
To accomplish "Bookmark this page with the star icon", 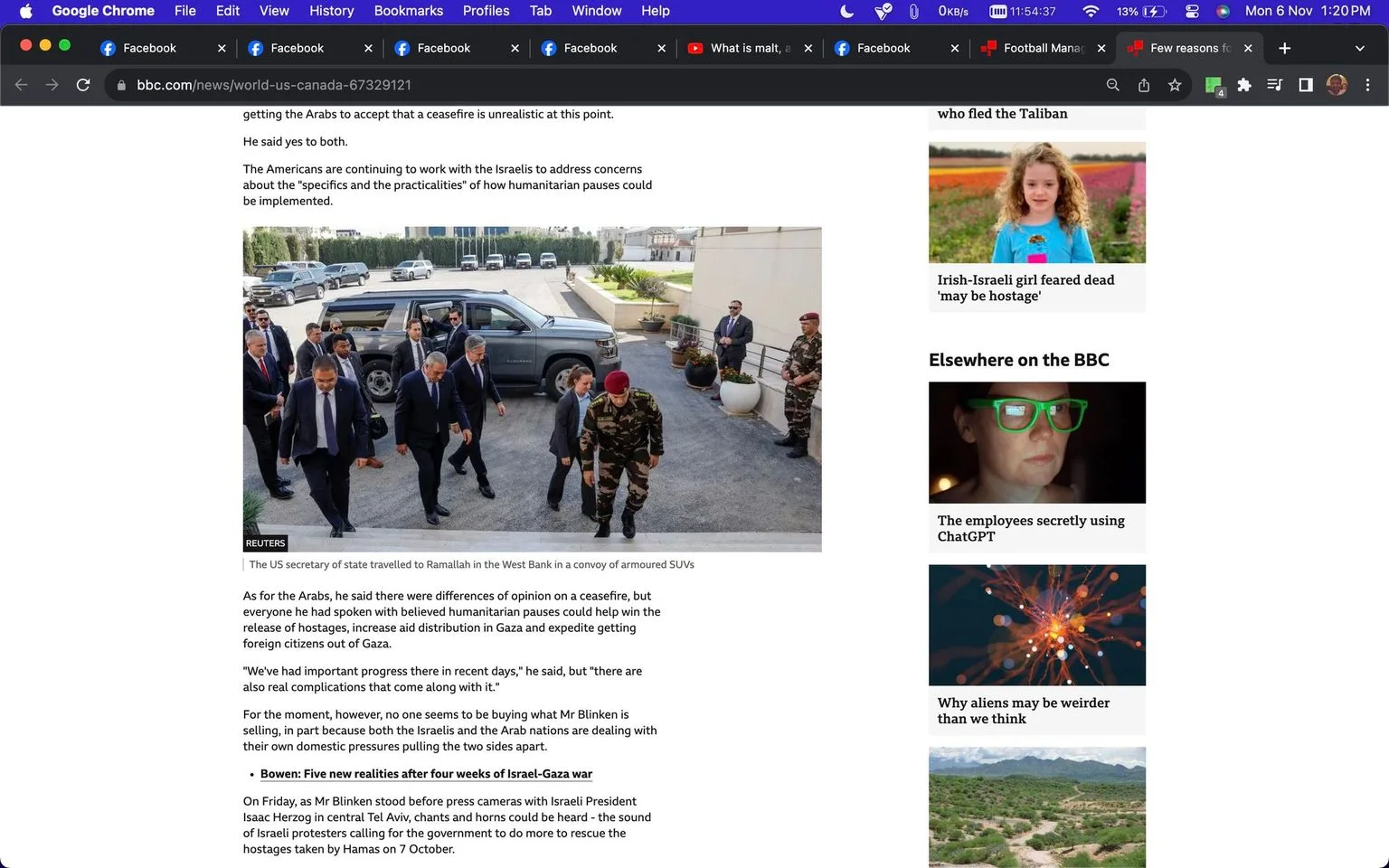I will [x=1175, y=85].
